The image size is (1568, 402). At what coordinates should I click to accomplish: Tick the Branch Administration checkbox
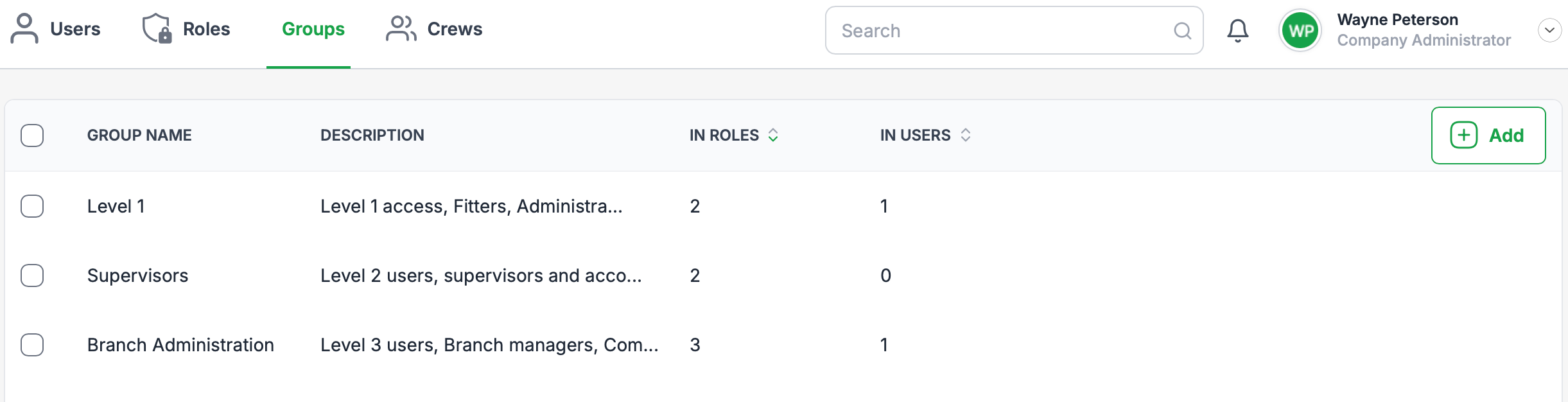(32, 345)
